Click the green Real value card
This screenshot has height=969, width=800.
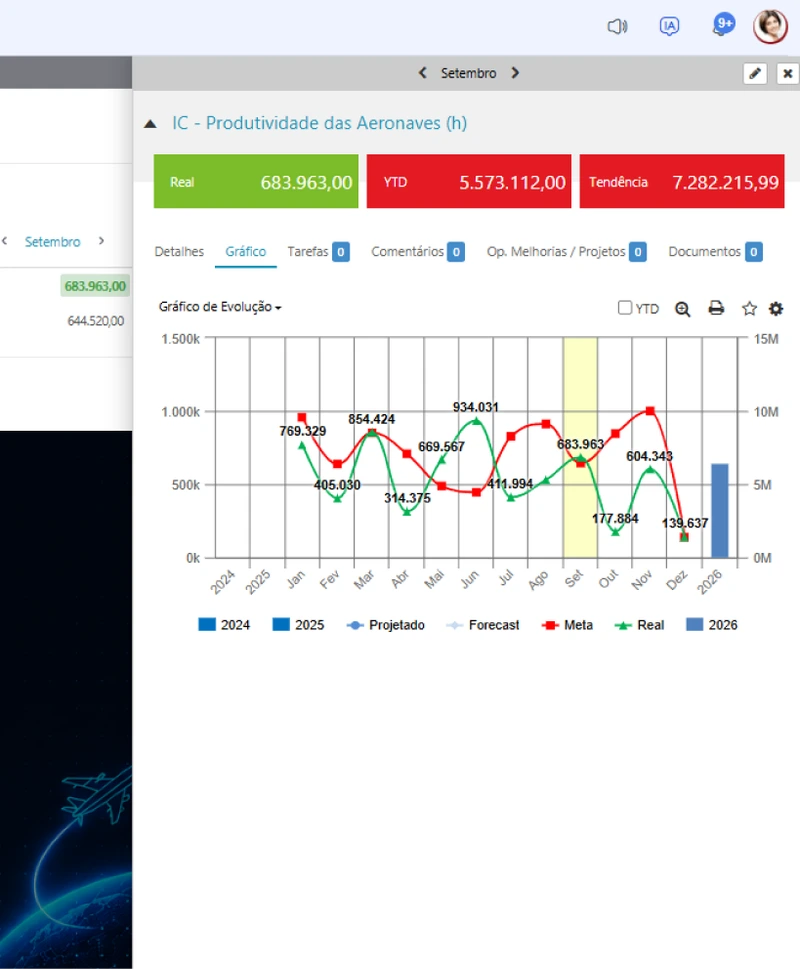256,182
